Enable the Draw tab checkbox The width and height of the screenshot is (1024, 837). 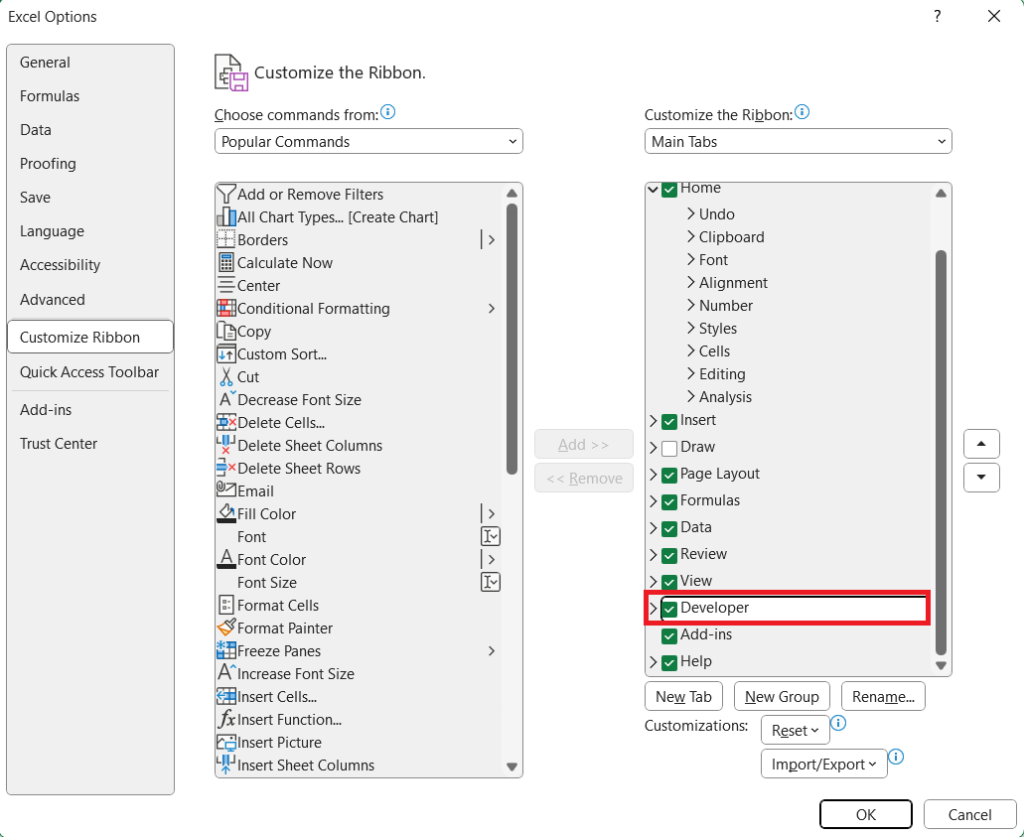click(671, 447)
